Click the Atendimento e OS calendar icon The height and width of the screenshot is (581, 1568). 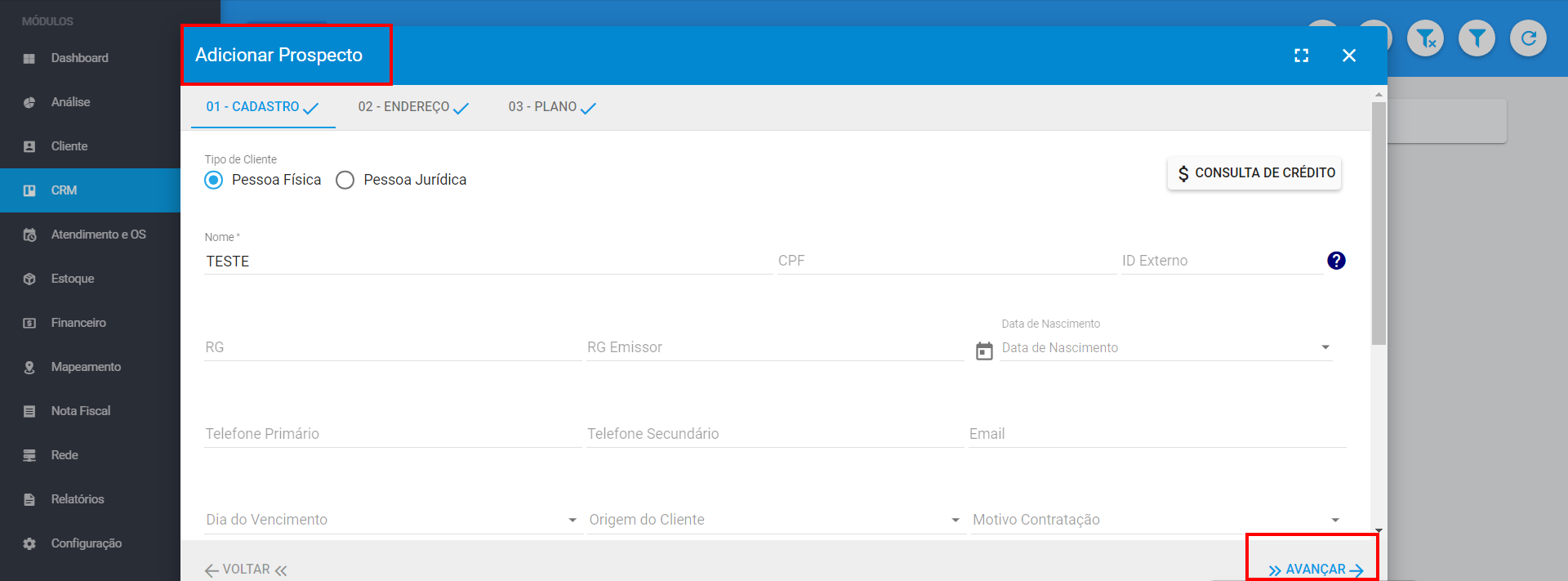[x=29, y=235]
